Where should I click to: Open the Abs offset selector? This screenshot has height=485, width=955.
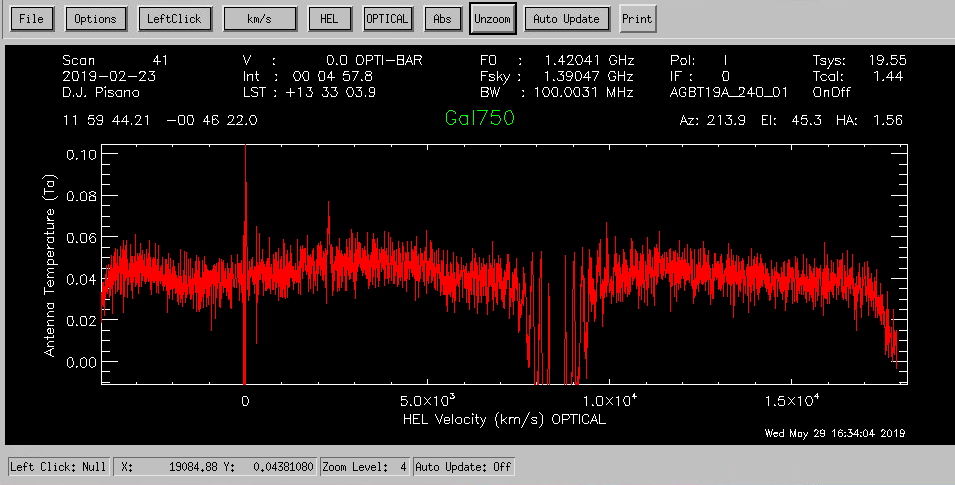pos(441,19)
